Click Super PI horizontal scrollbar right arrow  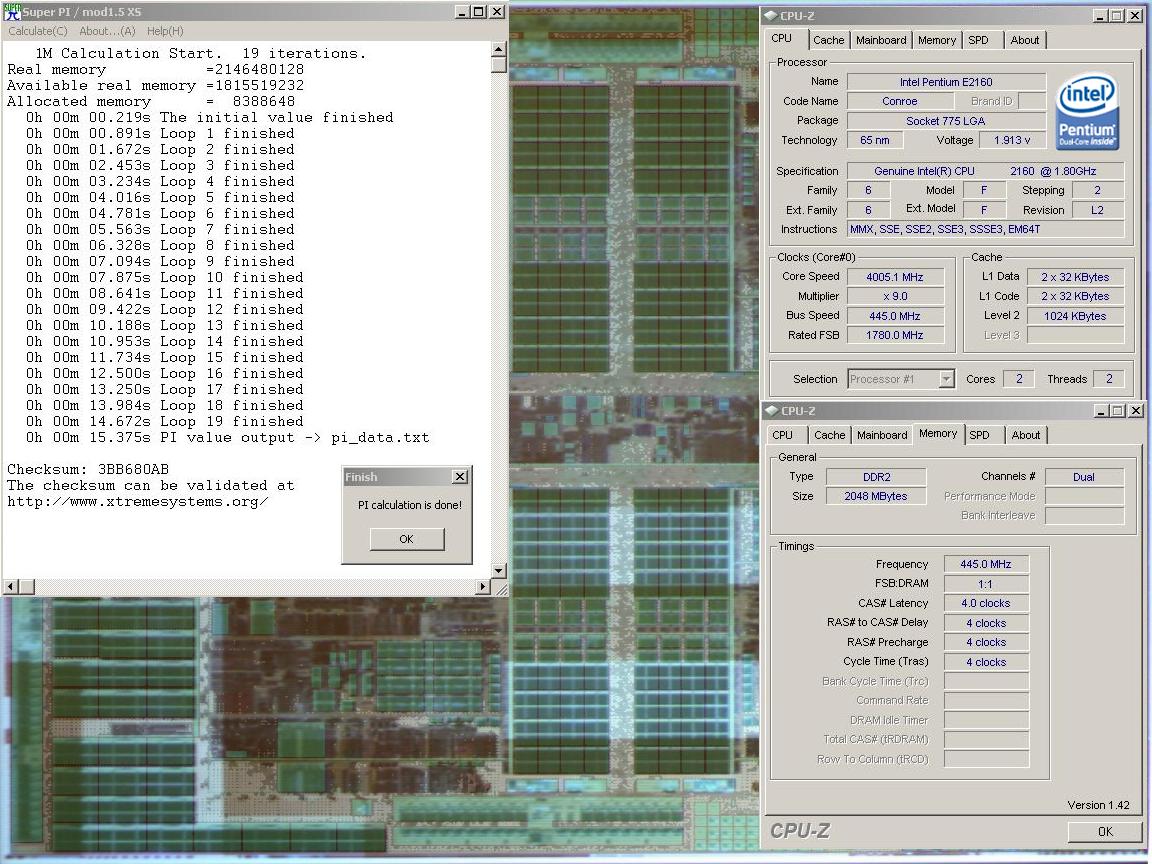coord(483,587)
